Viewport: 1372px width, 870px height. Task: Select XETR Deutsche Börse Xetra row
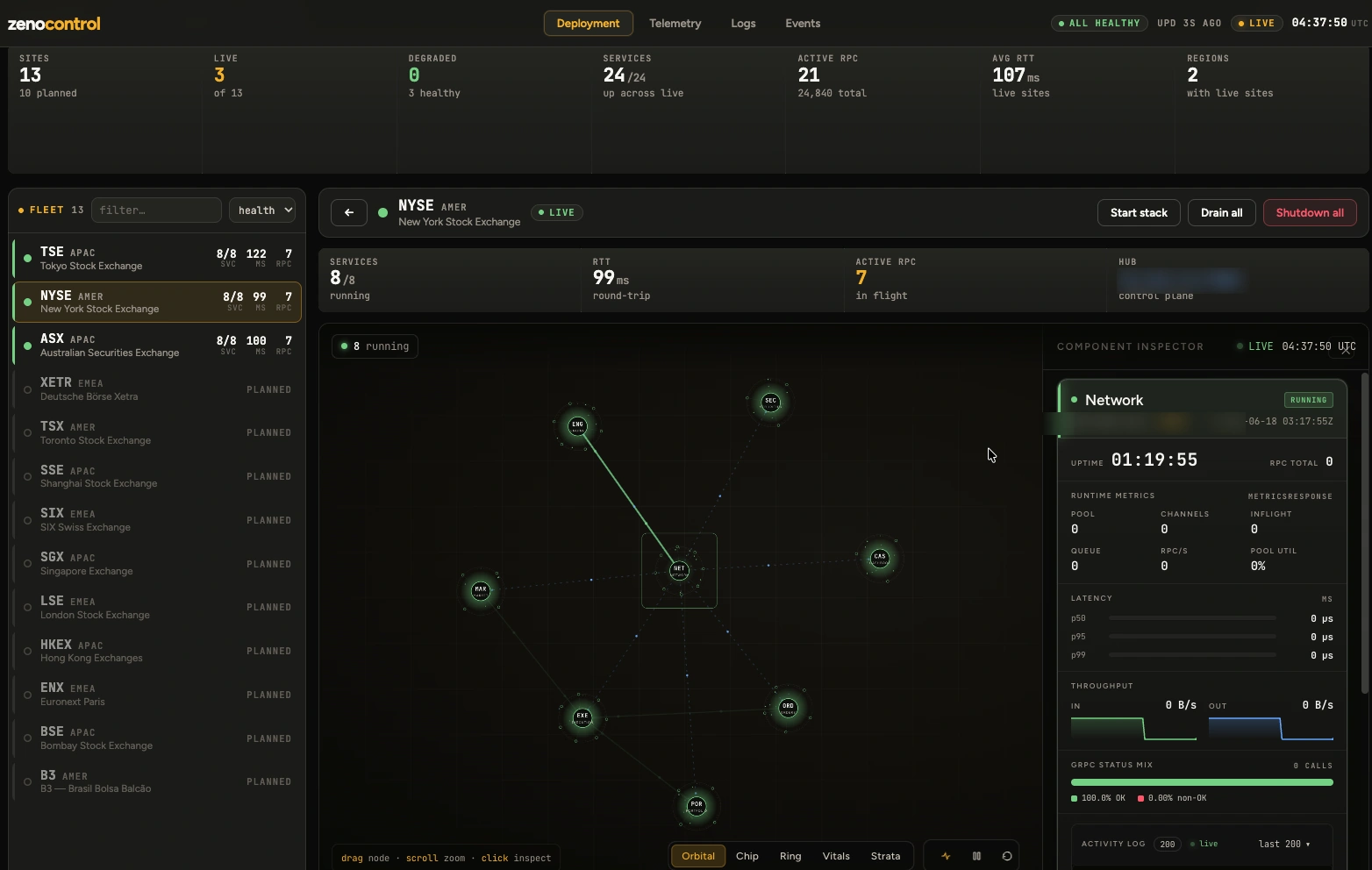[157, 389]
